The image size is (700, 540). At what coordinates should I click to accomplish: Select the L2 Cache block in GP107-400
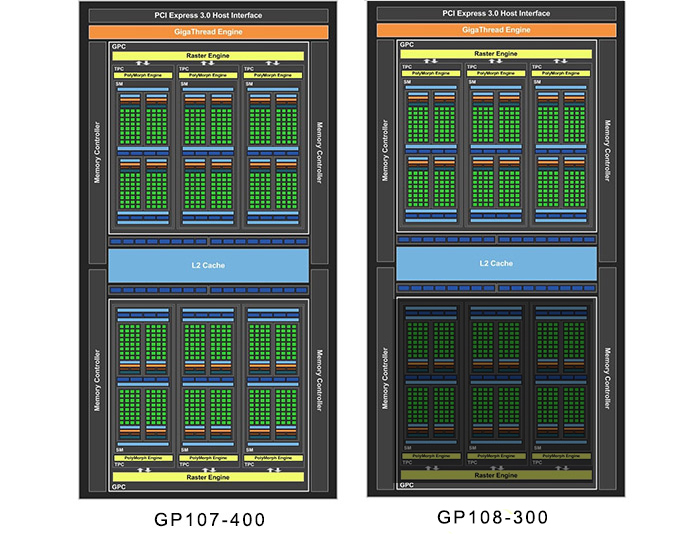pos(208,265)
